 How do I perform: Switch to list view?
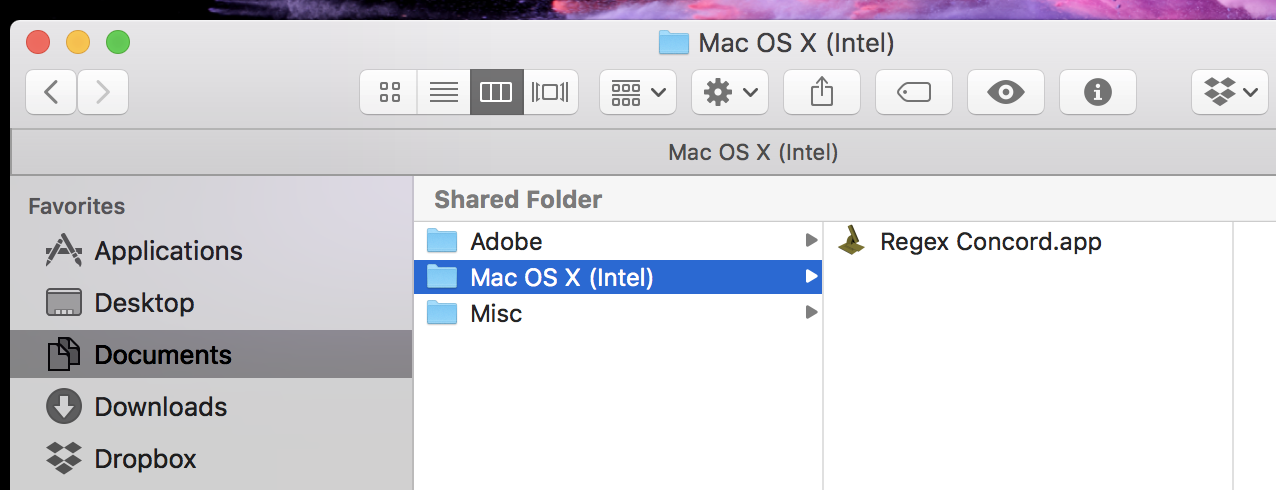443,93
